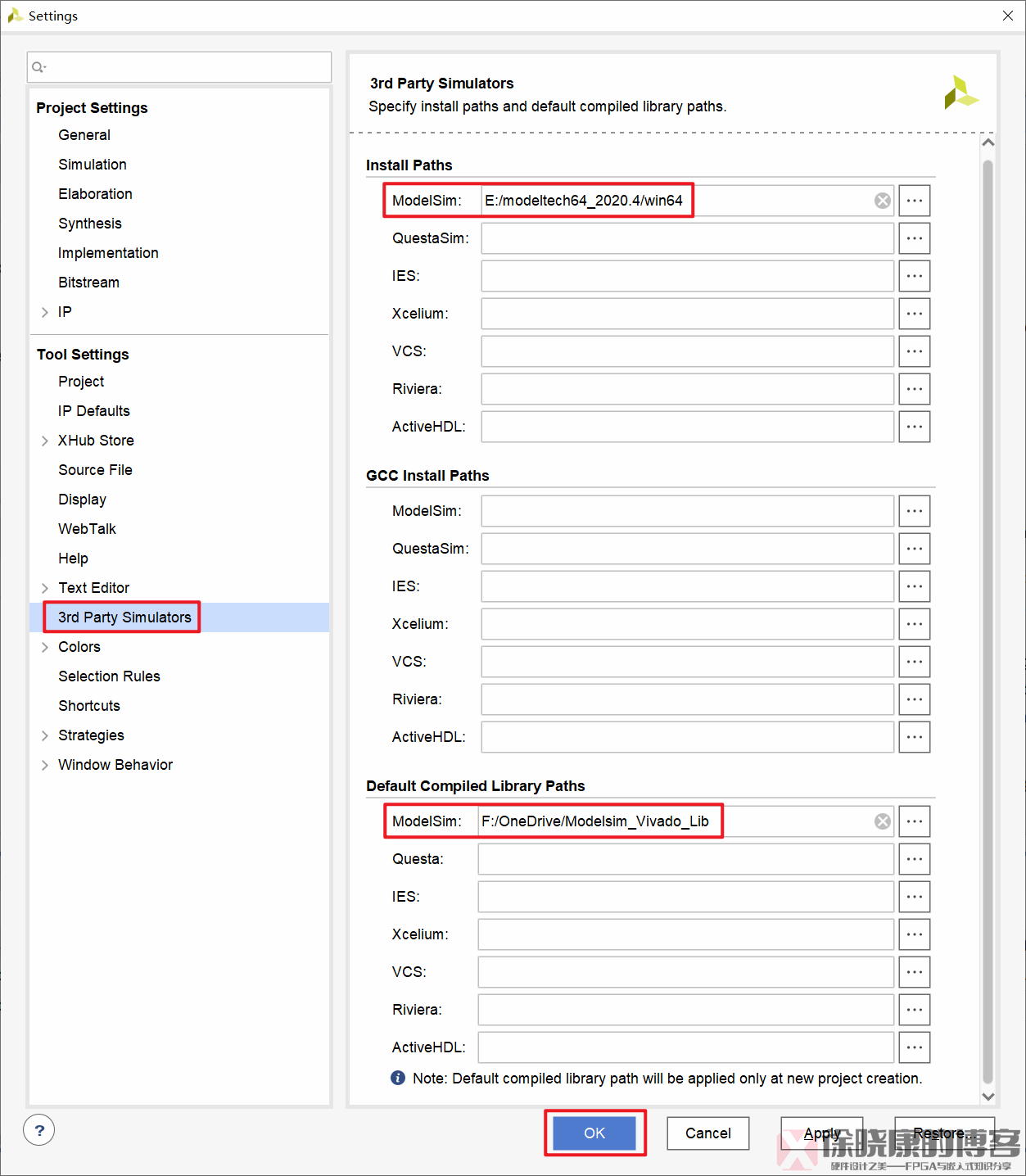The width and height of the screenshot is (1026, 1176).
Task: Browse for IES GCC install path
Action: coord(915,586)
